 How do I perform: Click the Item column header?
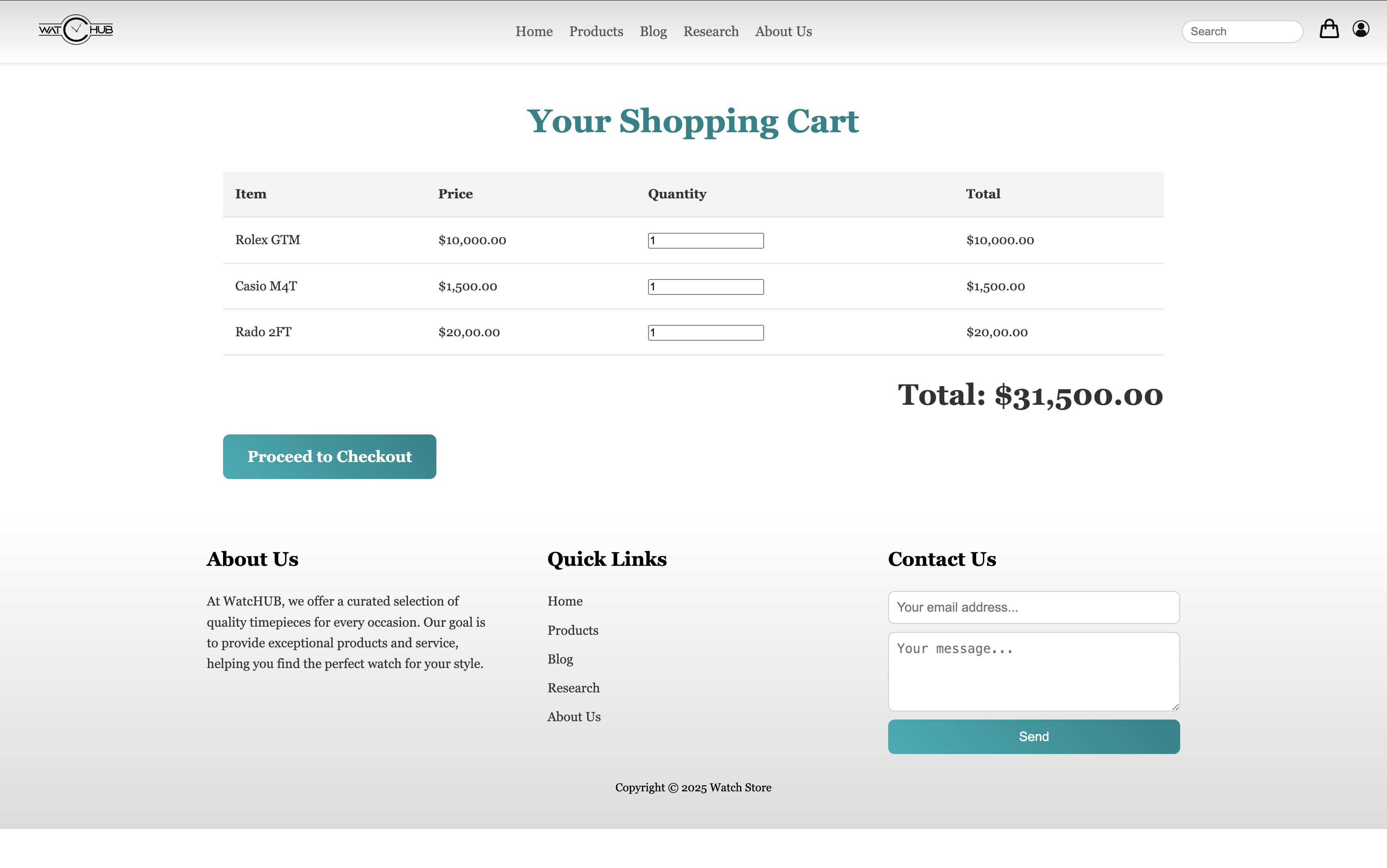251,194
